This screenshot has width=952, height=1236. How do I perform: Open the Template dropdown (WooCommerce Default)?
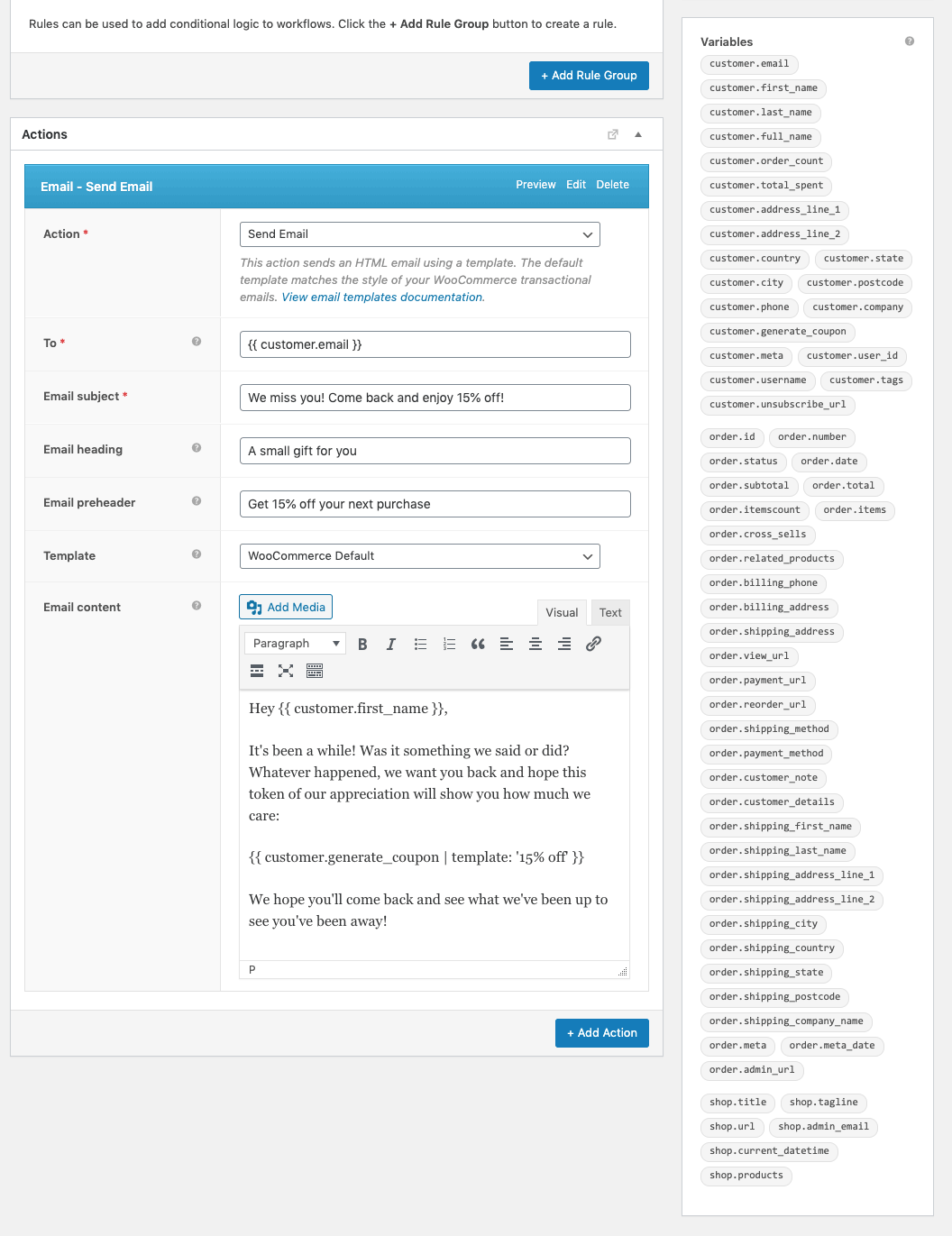pyautogui.click(x=420, y=556)
